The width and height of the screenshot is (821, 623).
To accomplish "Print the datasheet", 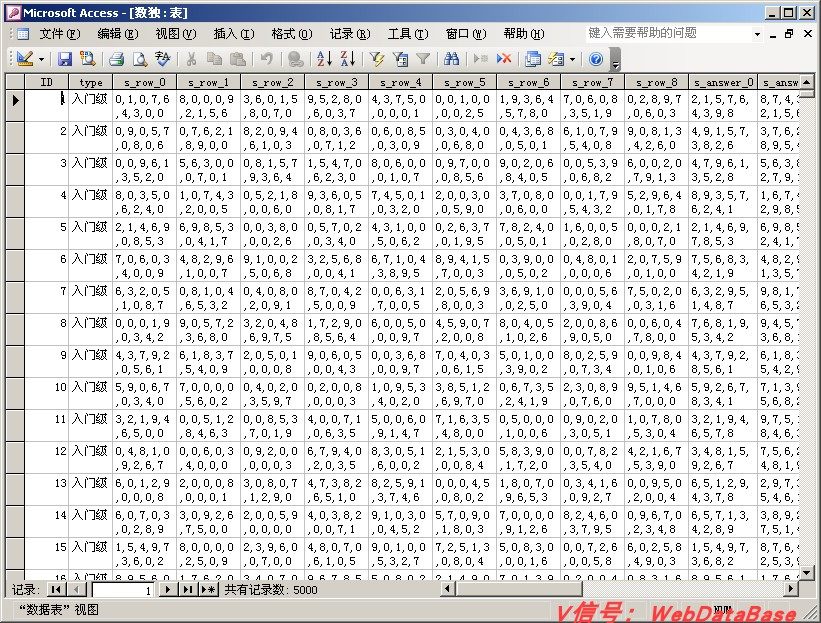I will click(116, 59).
